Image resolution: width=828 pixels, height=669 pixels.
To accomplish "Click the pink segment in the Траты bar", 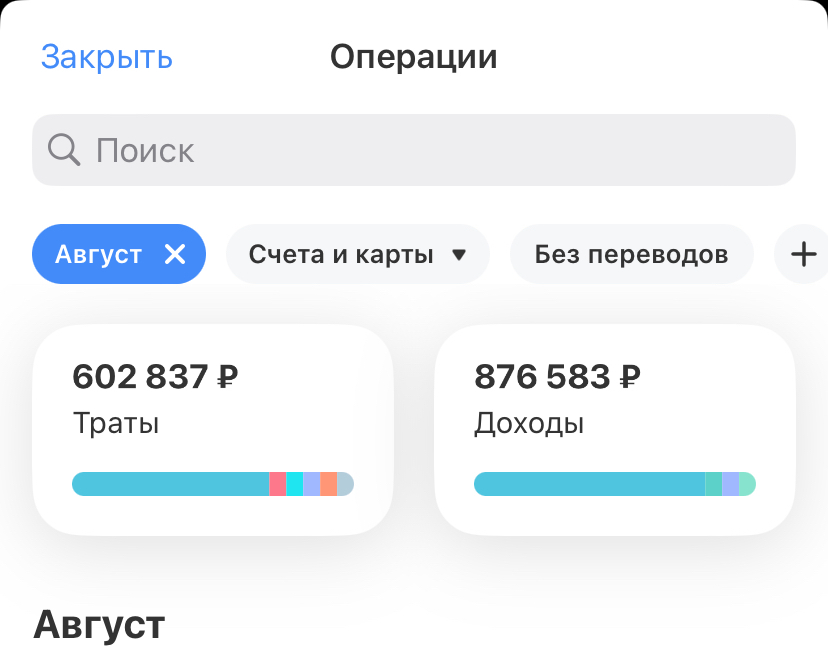I will pyautogui.click(x=278, y=484).
